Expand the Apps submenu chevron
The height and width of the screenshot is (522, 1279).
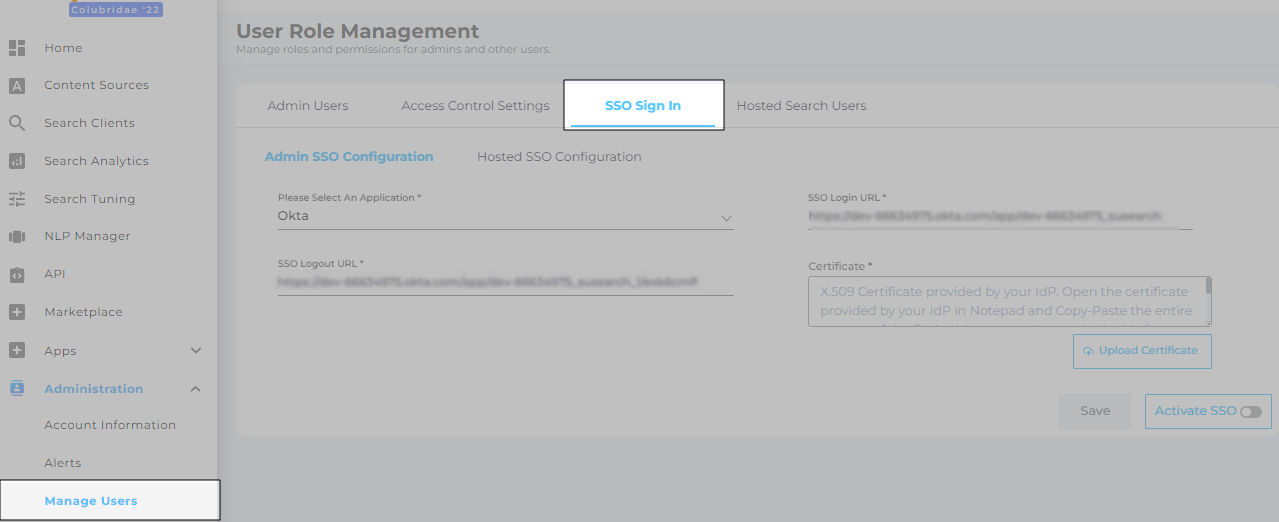point(196,351)
